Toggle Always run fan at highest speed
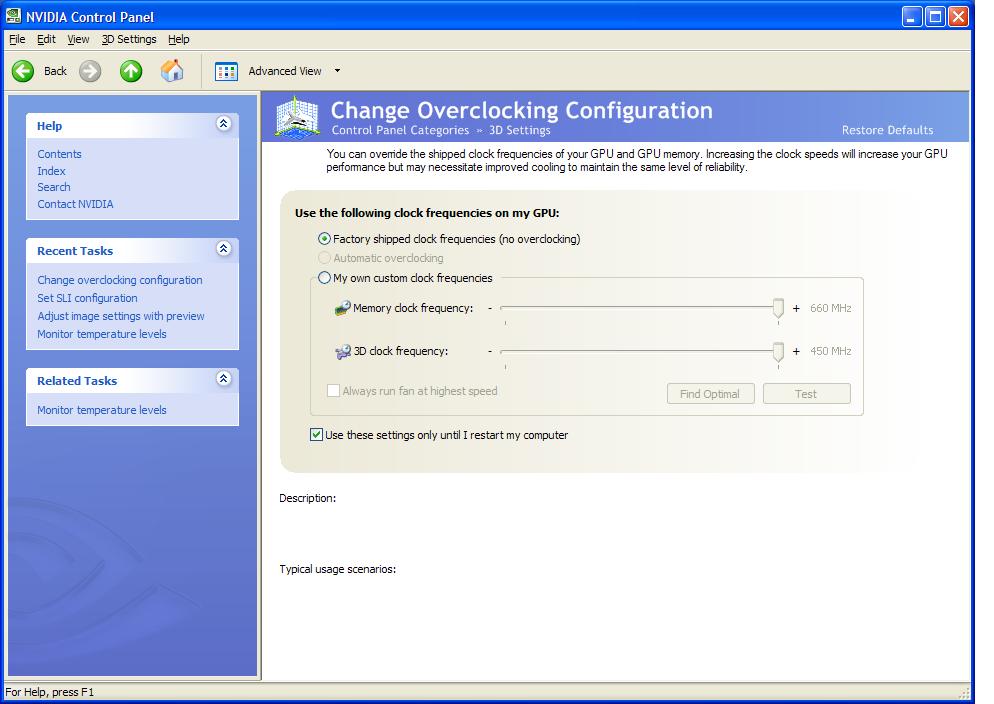This screenshot has height=704, width=994. tap(333, 391)
